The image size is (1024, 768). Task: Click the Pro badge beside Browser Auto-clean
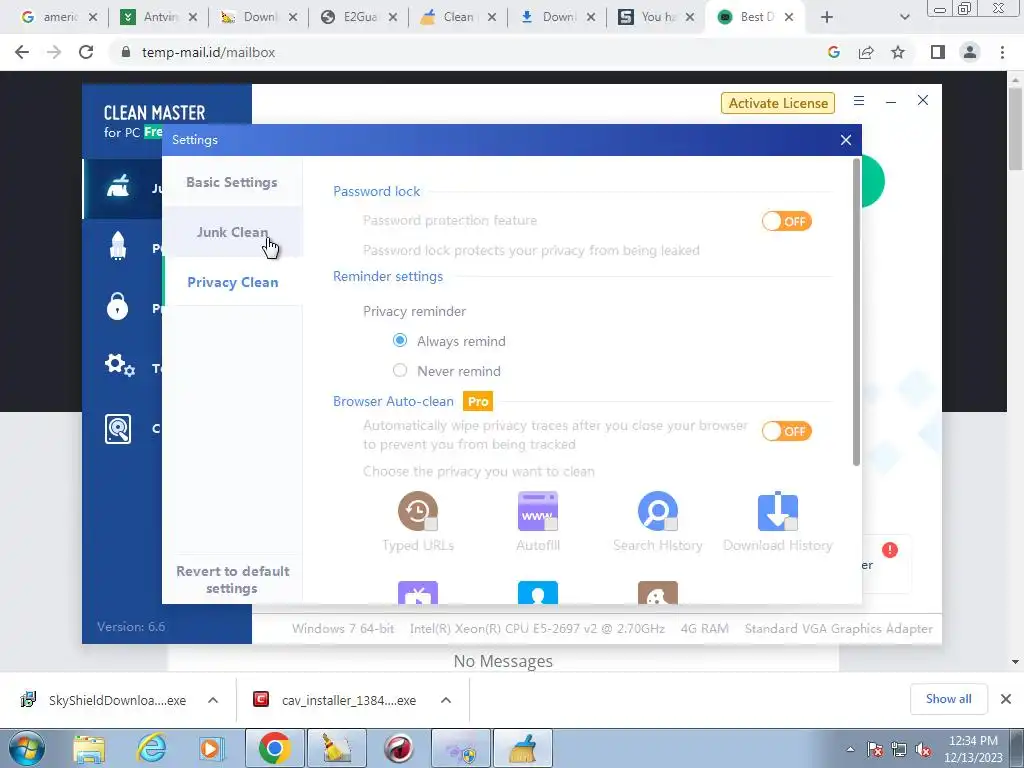click(x=478, y=401)
